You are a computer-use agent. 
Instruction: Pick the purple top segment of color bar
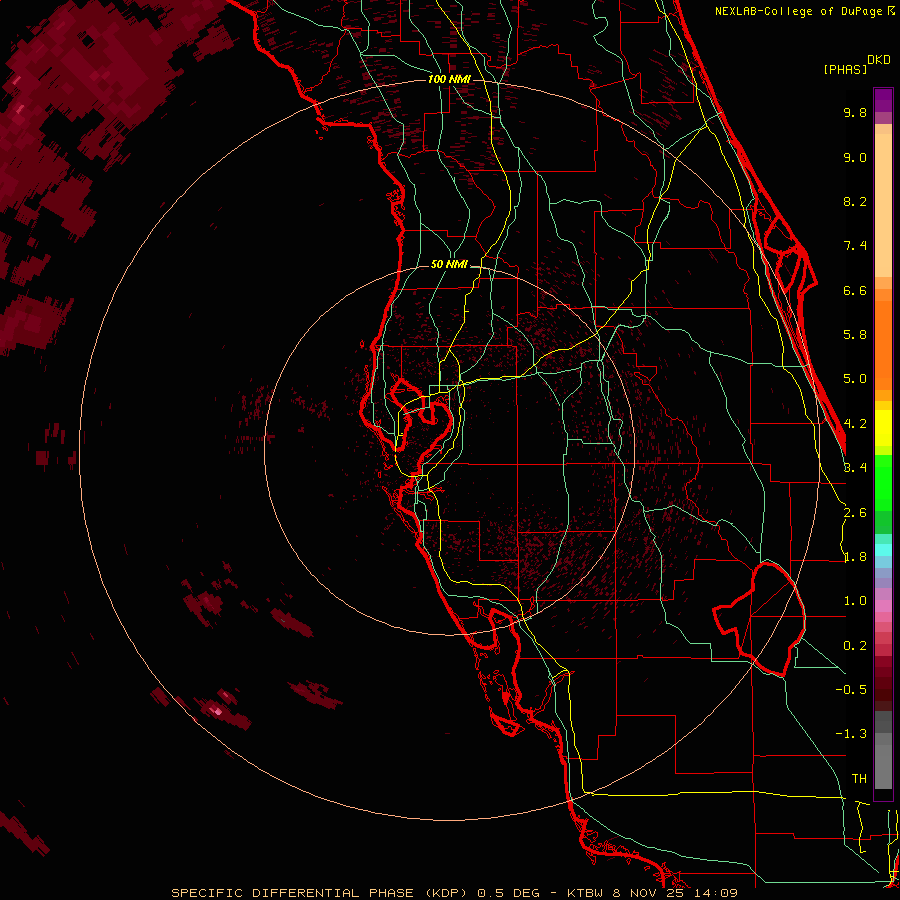tap(883, 100)
